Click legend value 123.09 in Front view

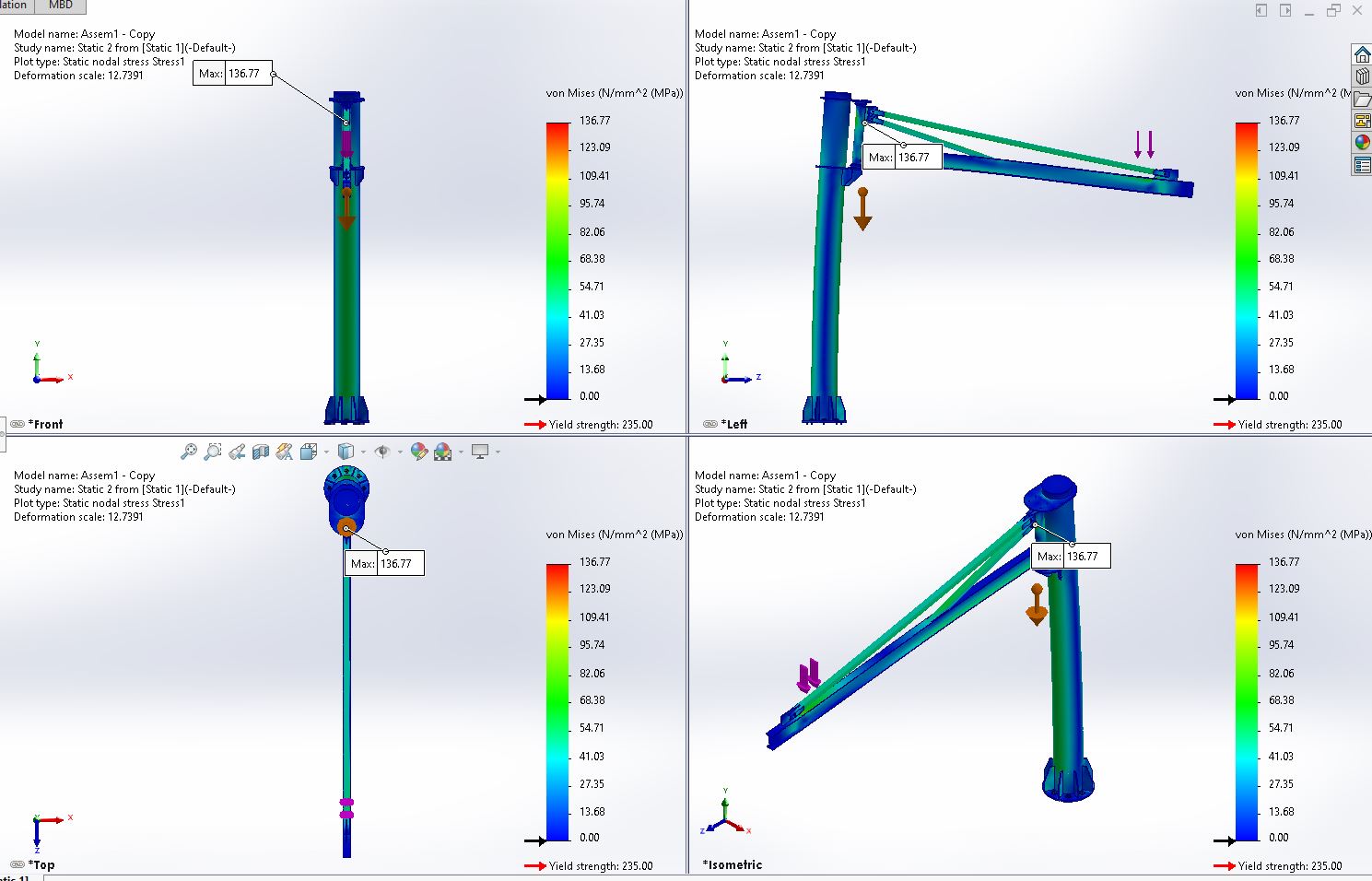(595, 147)
